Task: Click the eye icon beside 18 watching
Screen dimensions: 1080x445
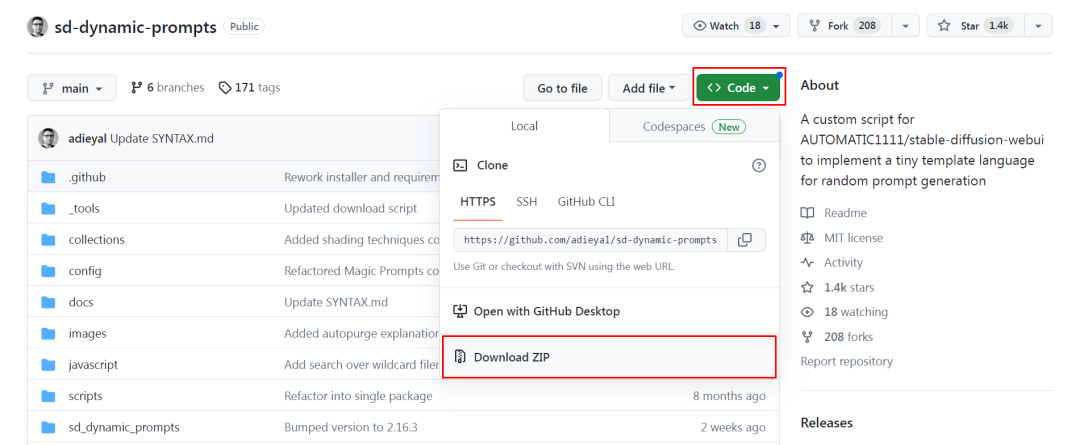Action: pos(807,312)
